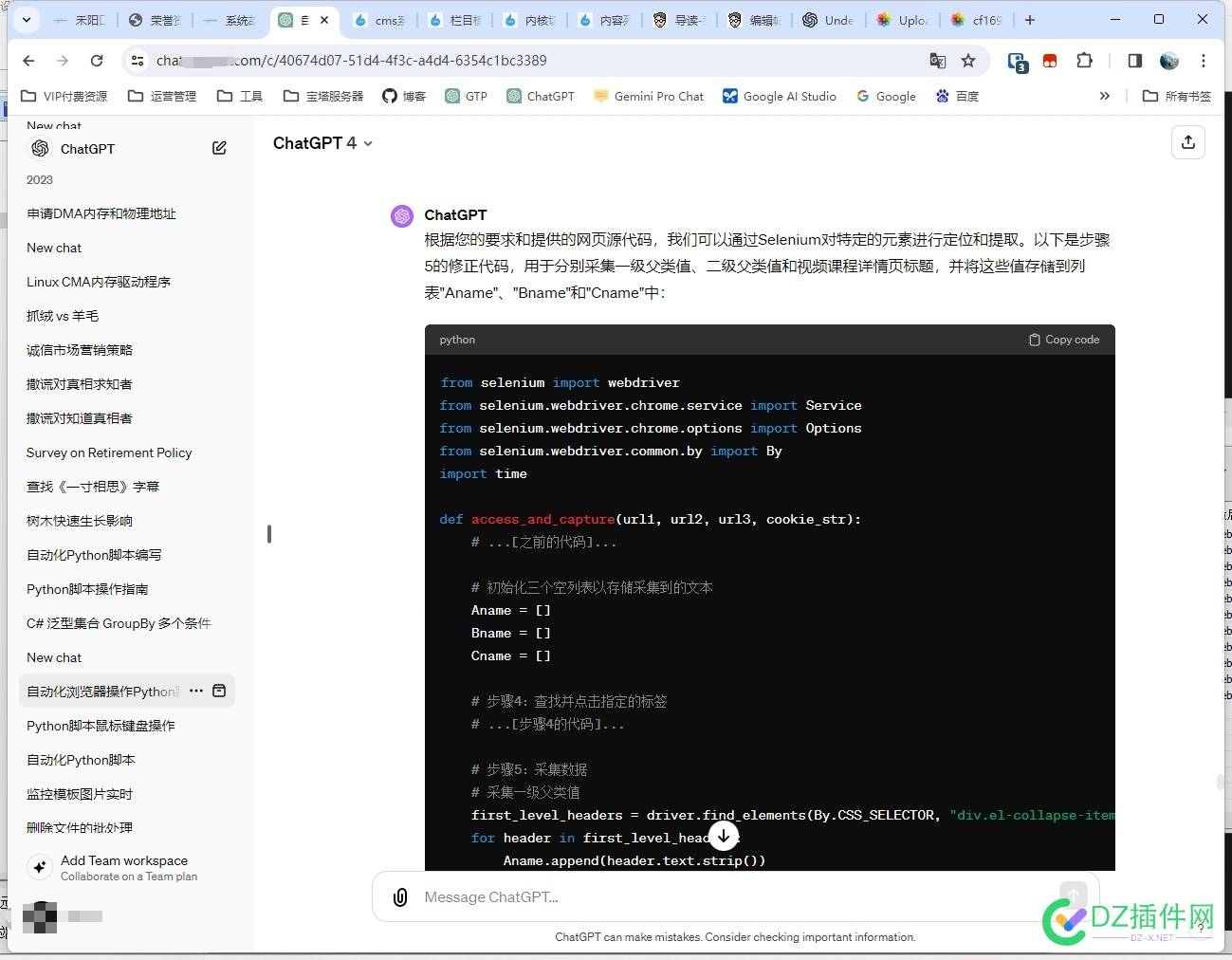Switch to the Unde browser tab
This screenshot has height=960, width=1232.
pos(828,19)
